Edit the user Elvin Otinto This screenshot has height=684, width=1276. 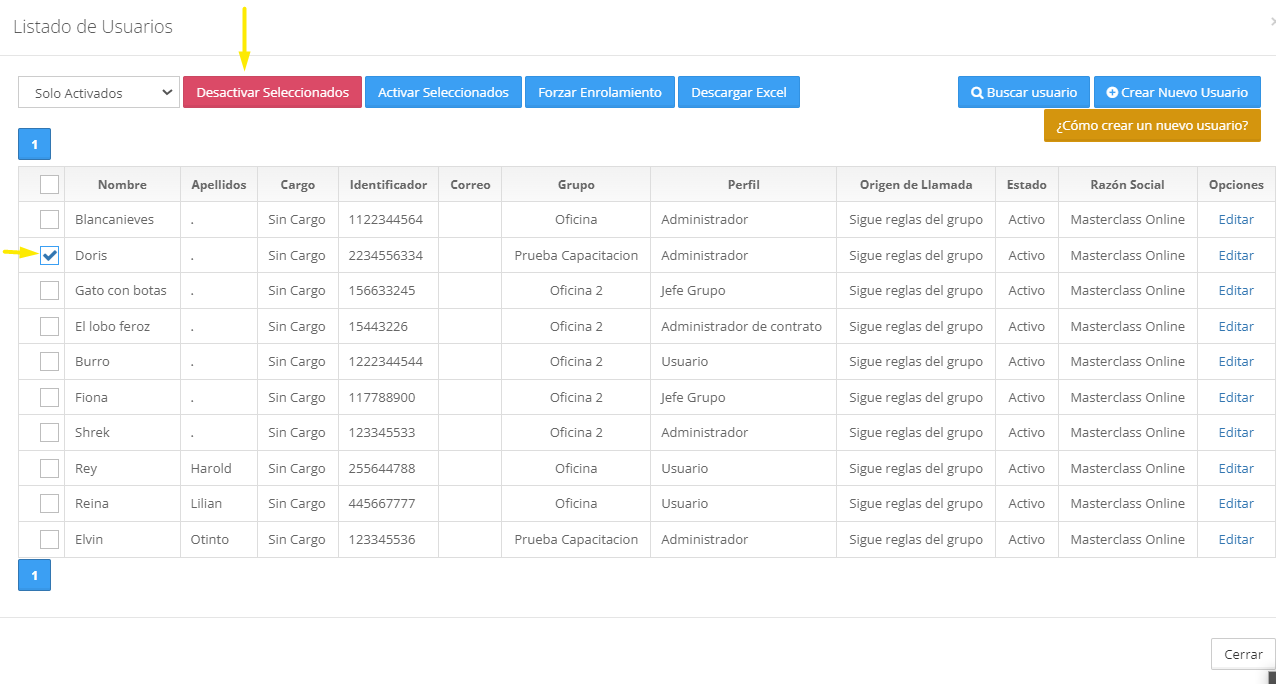1235,540
